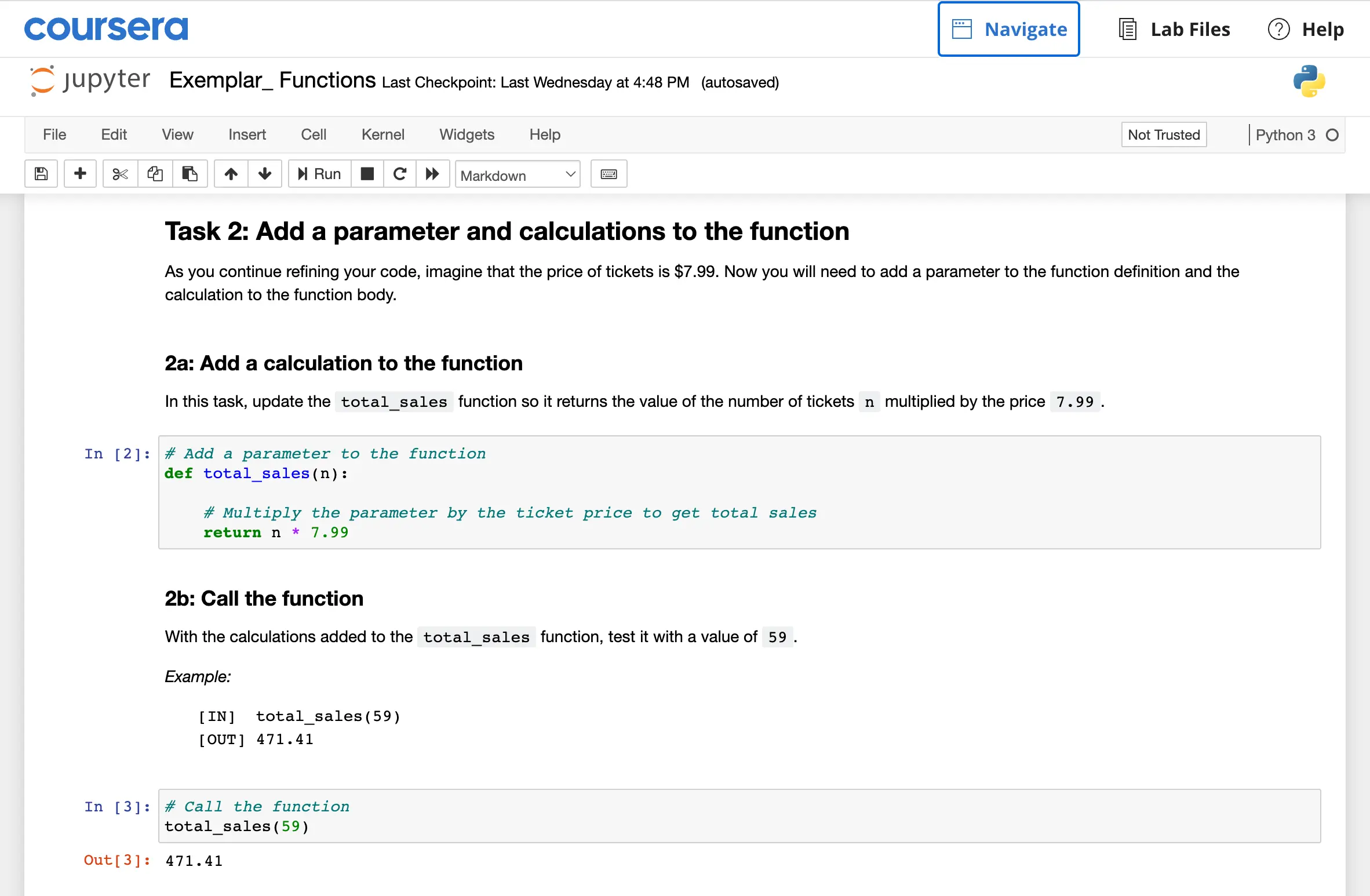Image resolution: width=1370 pixels, height=896 pixels.
Task: Click the Navigate button
Action: [1009, 29]
